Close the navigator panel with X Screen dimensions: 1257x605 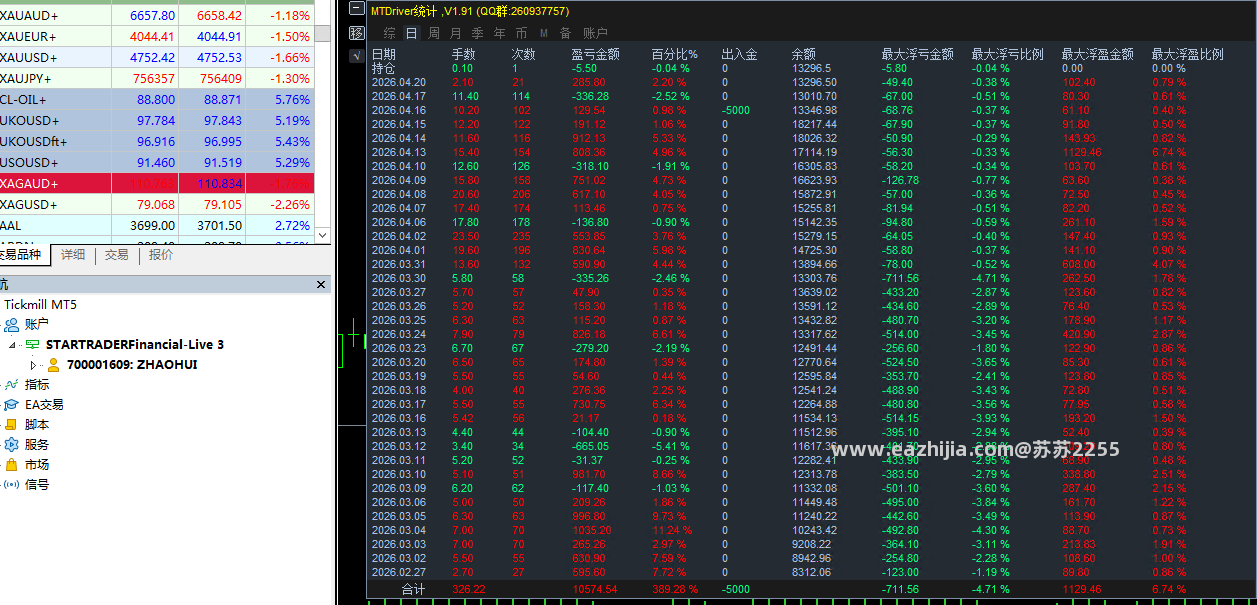click(322, 285)
